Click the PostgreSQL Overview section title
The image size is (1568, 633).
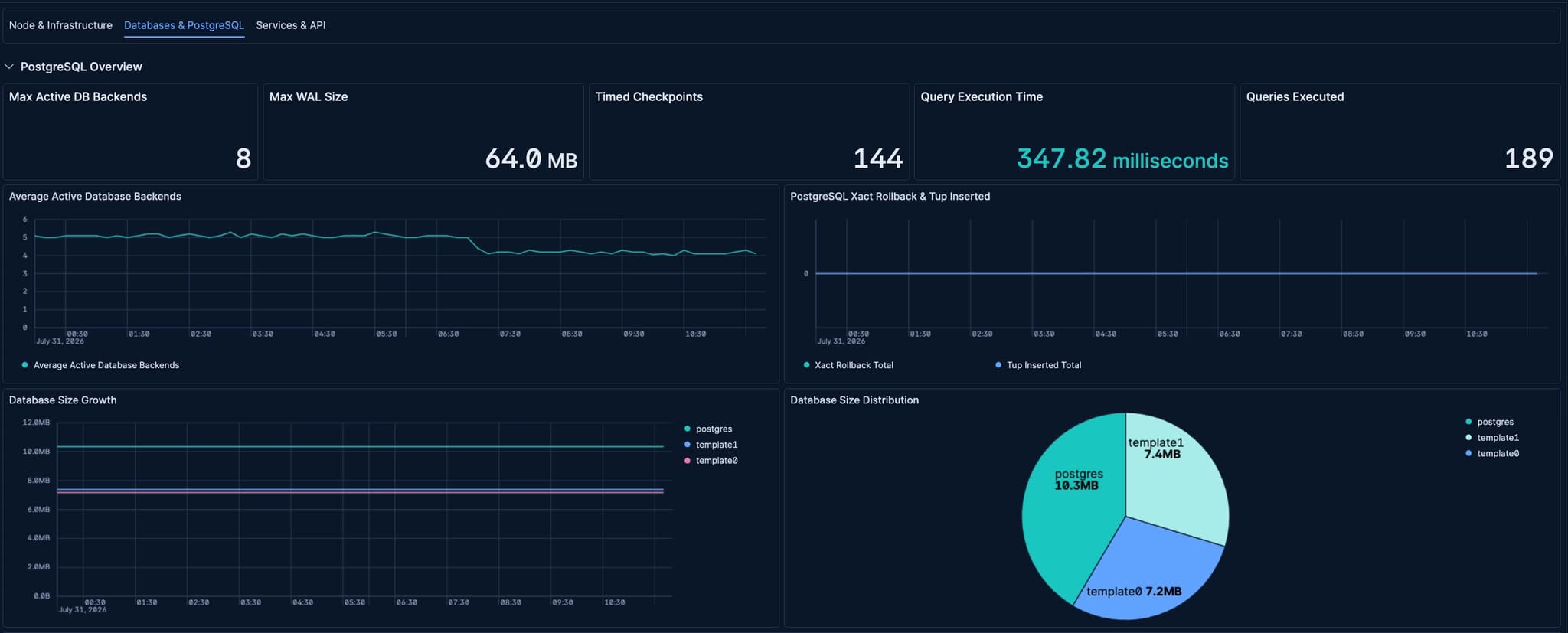point(81,67)
